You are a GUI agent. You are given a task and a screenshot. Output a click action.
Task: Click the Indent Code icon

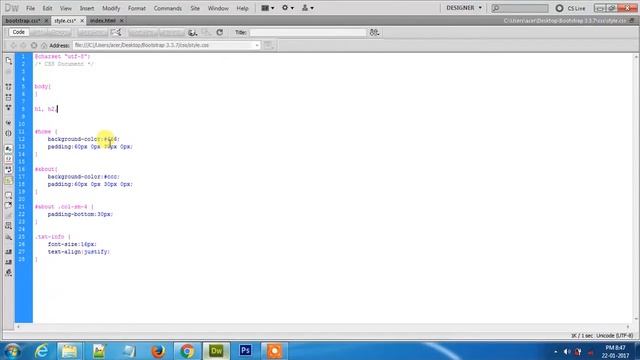point(9,252)
